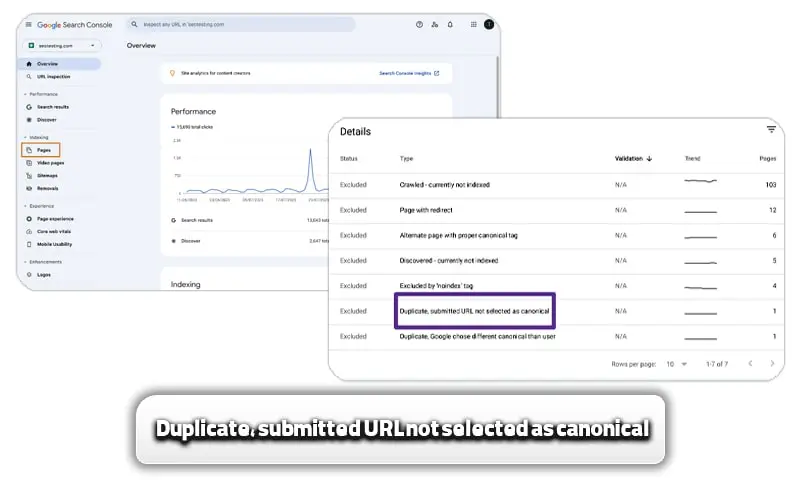Open Page with redirect row
The image size is (800, 480).
pyautogui.click(x=557, y=210)
